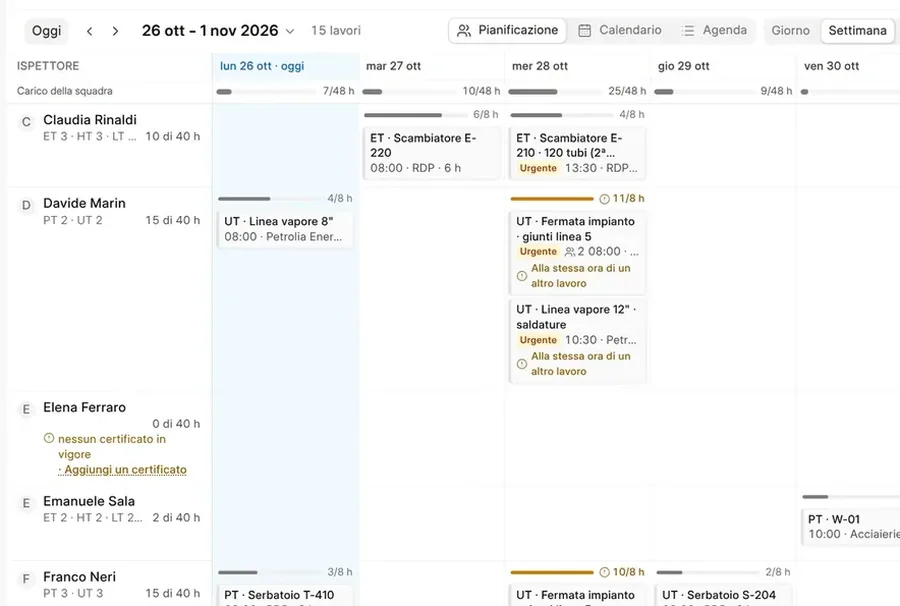Click Elena Ferraro's avatar initial
900x606 pixels.
tap(26, 409)
